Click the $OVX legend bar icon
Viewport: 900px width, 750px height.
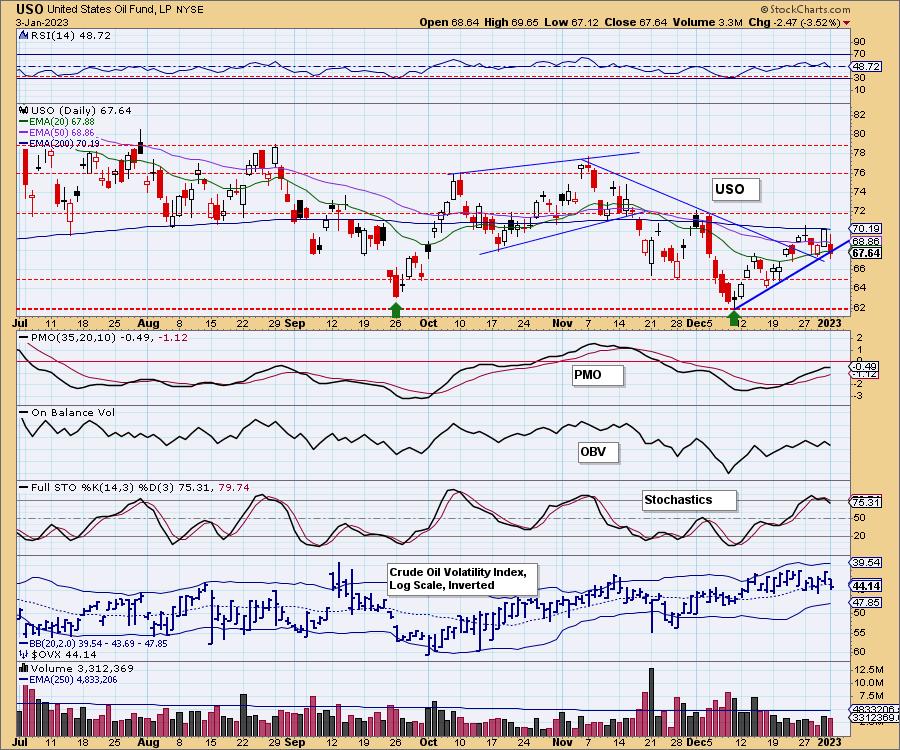click(x=24, y=654)
